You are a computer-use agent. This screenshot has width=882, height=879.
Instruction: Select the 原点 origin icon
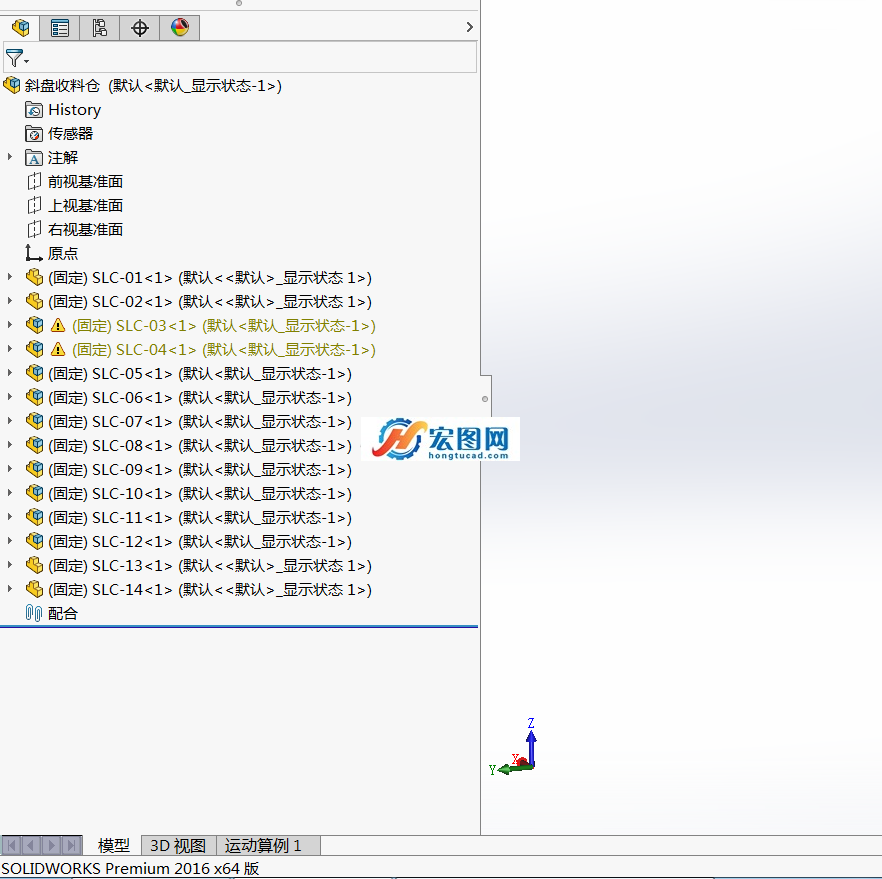(34, 254)
